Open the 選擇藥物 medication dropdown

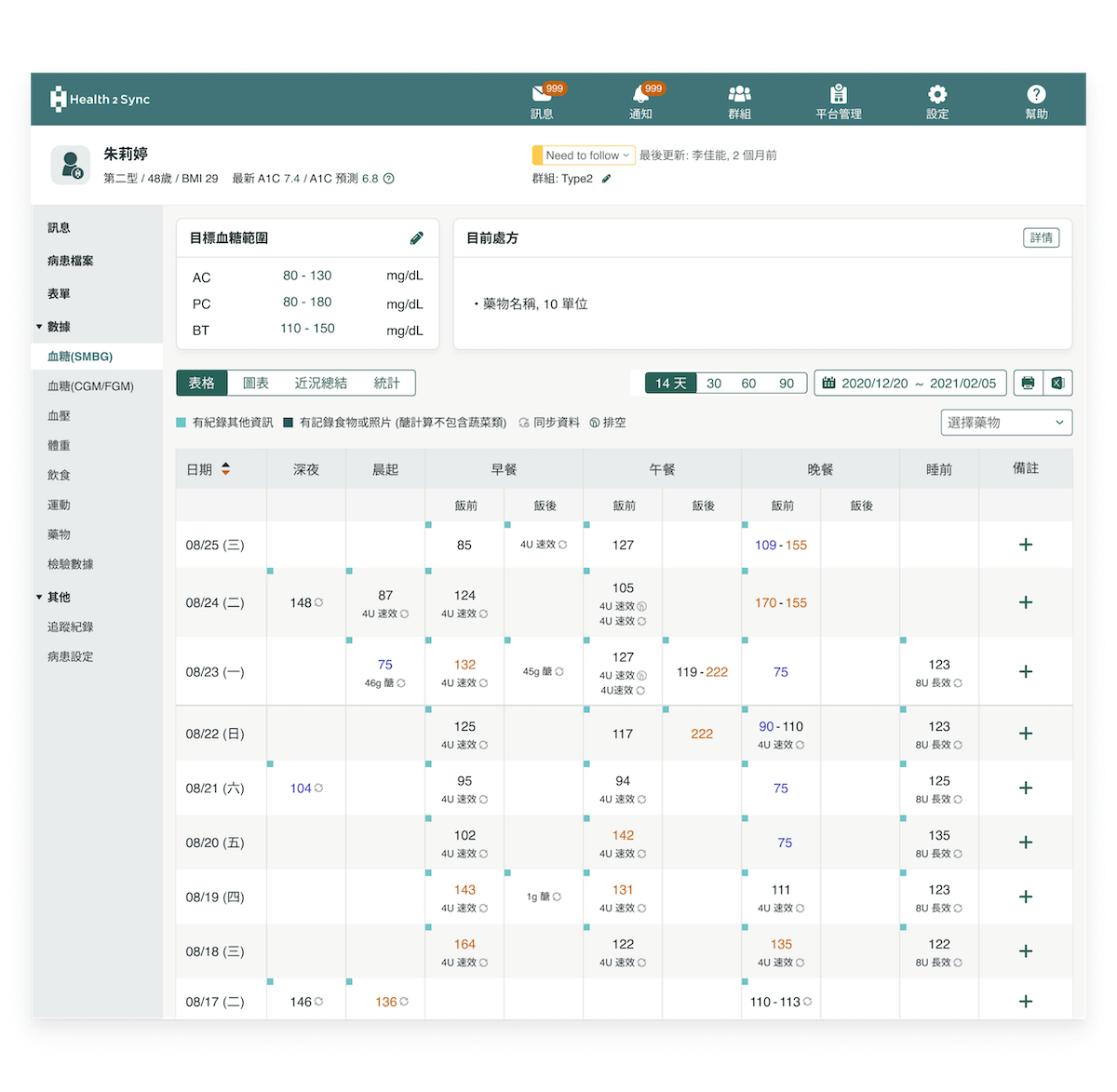click(x=1005, y=423)
